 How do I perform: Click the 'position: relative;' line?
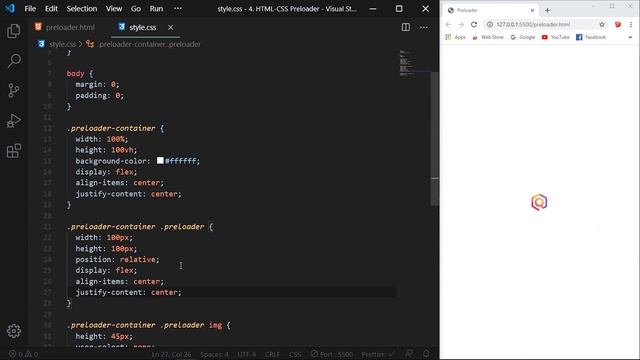117,259
